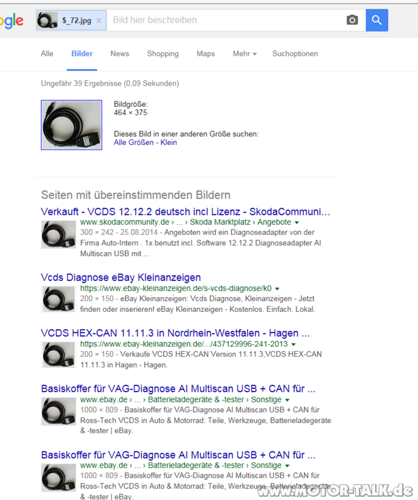The image size is (418, 500).
Task: Switch to the Alle tab
Action: (47, 54)
